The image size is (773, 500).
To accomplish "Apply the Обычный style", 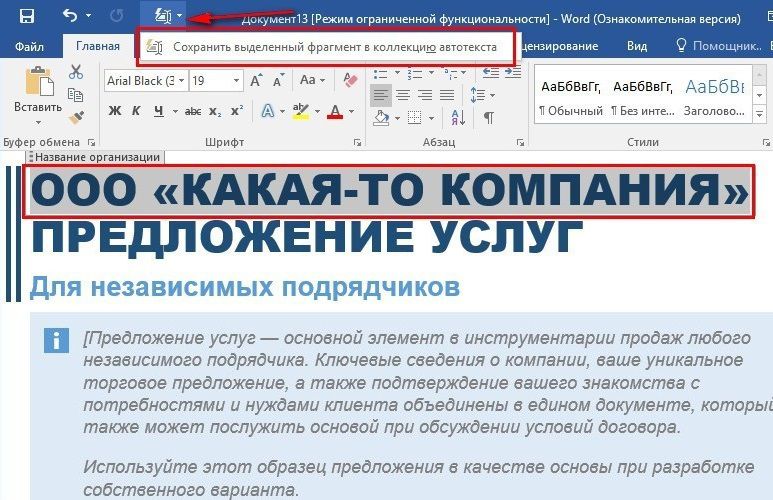I will click(571, 98).
